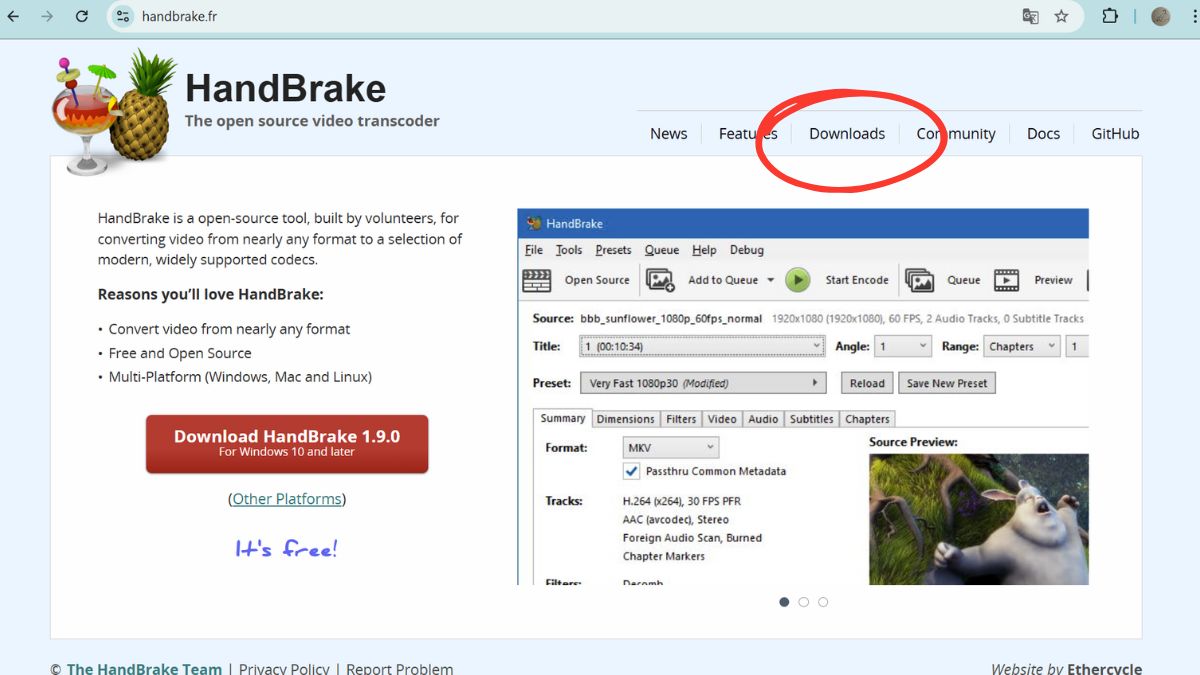Go to the News page
This screenshot has height=675, width=1200.
click(x=669, y=134)
